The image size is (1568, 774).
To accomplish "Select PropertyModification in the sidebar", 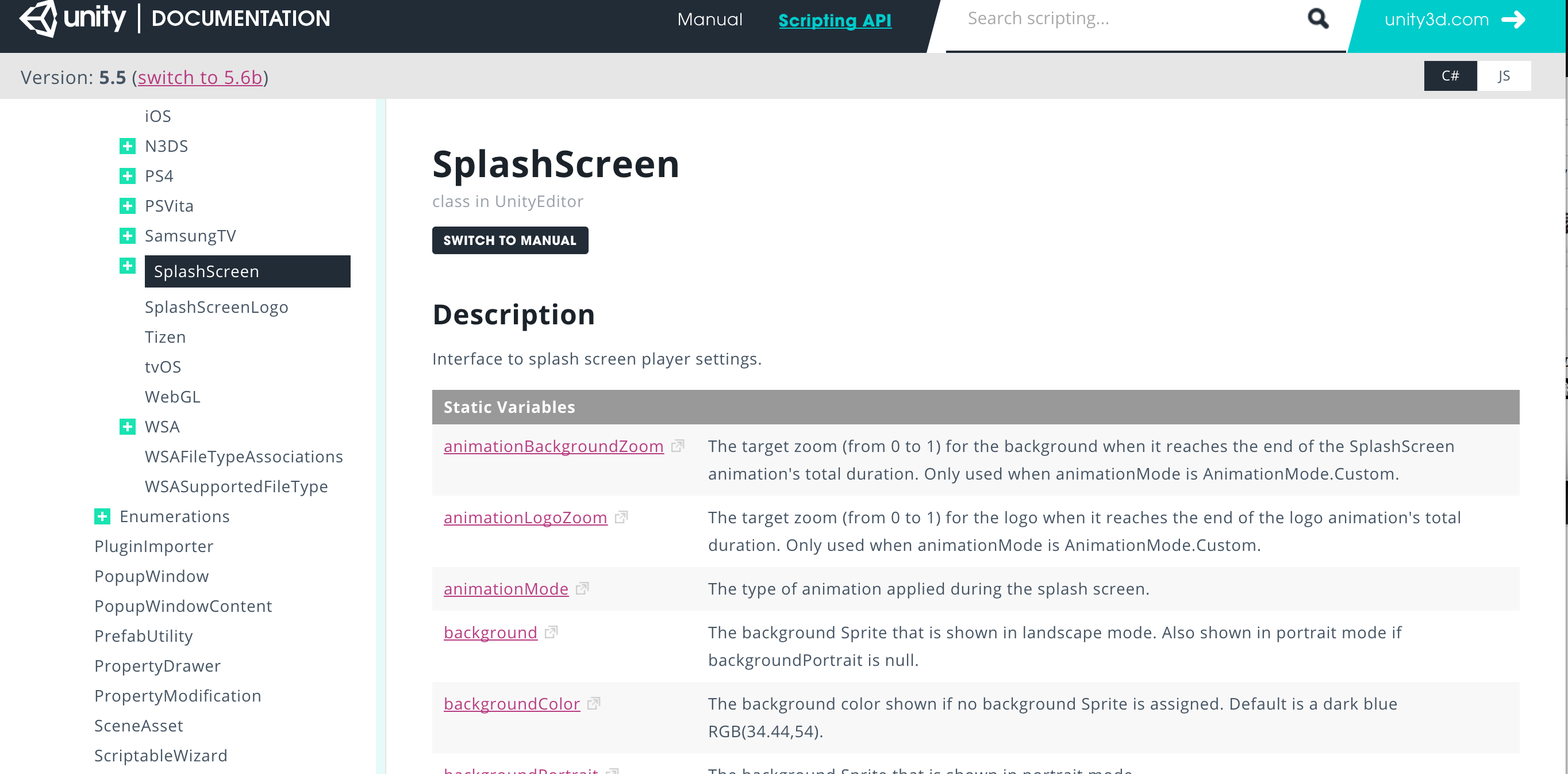I will (x=177, y=695).
